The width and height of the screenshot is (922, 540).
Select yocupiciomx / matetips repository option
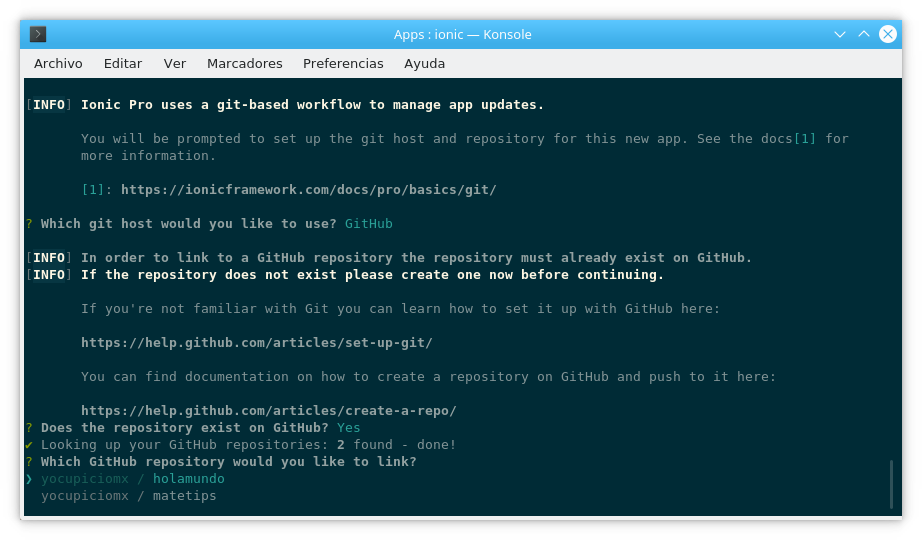click(x=128, y=496)
